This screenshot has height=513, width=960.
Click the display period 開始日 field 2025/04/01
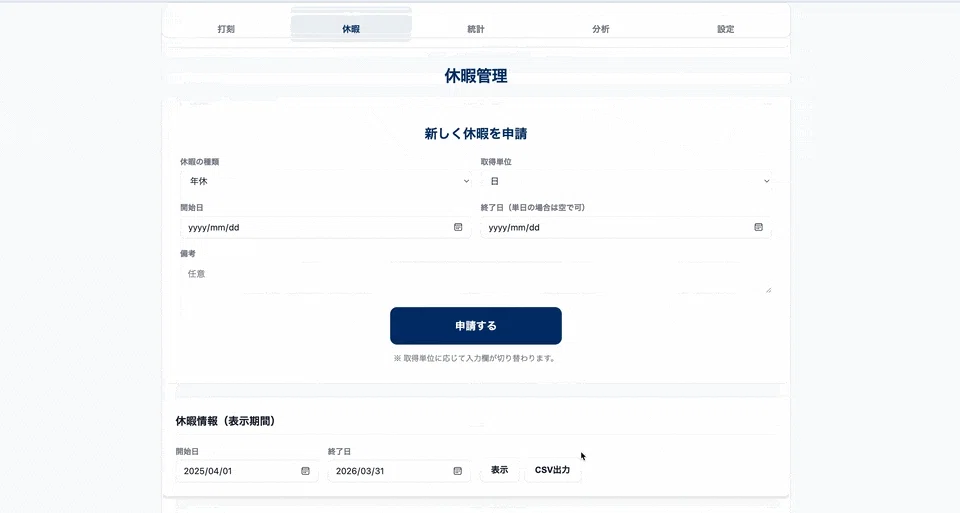[247, 471]
